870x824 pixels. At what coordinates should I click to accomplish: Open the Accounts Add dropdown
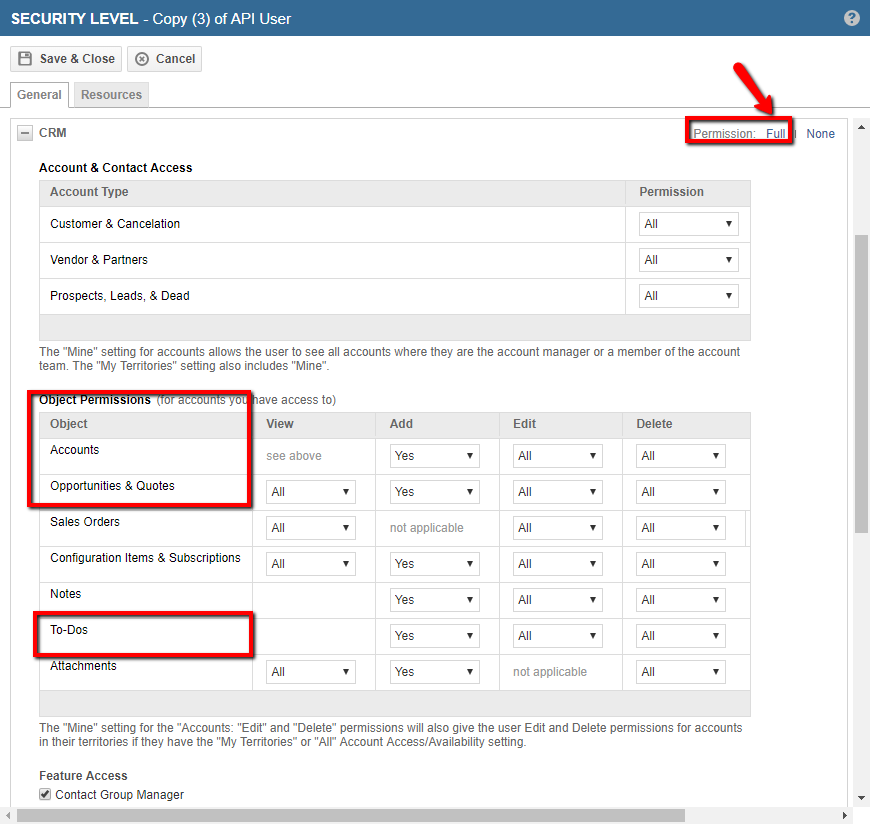pyautogui.click(x=434, y=456)
